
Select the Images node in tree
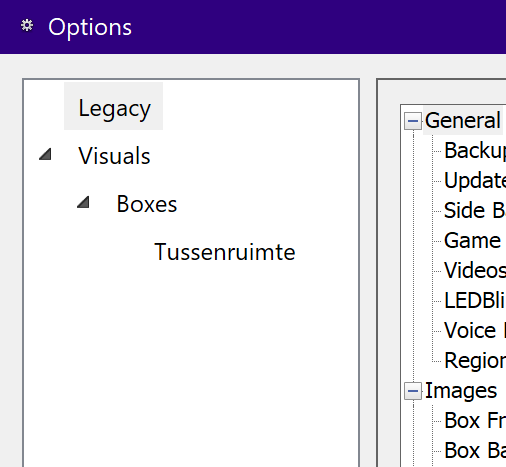point(461,391)
